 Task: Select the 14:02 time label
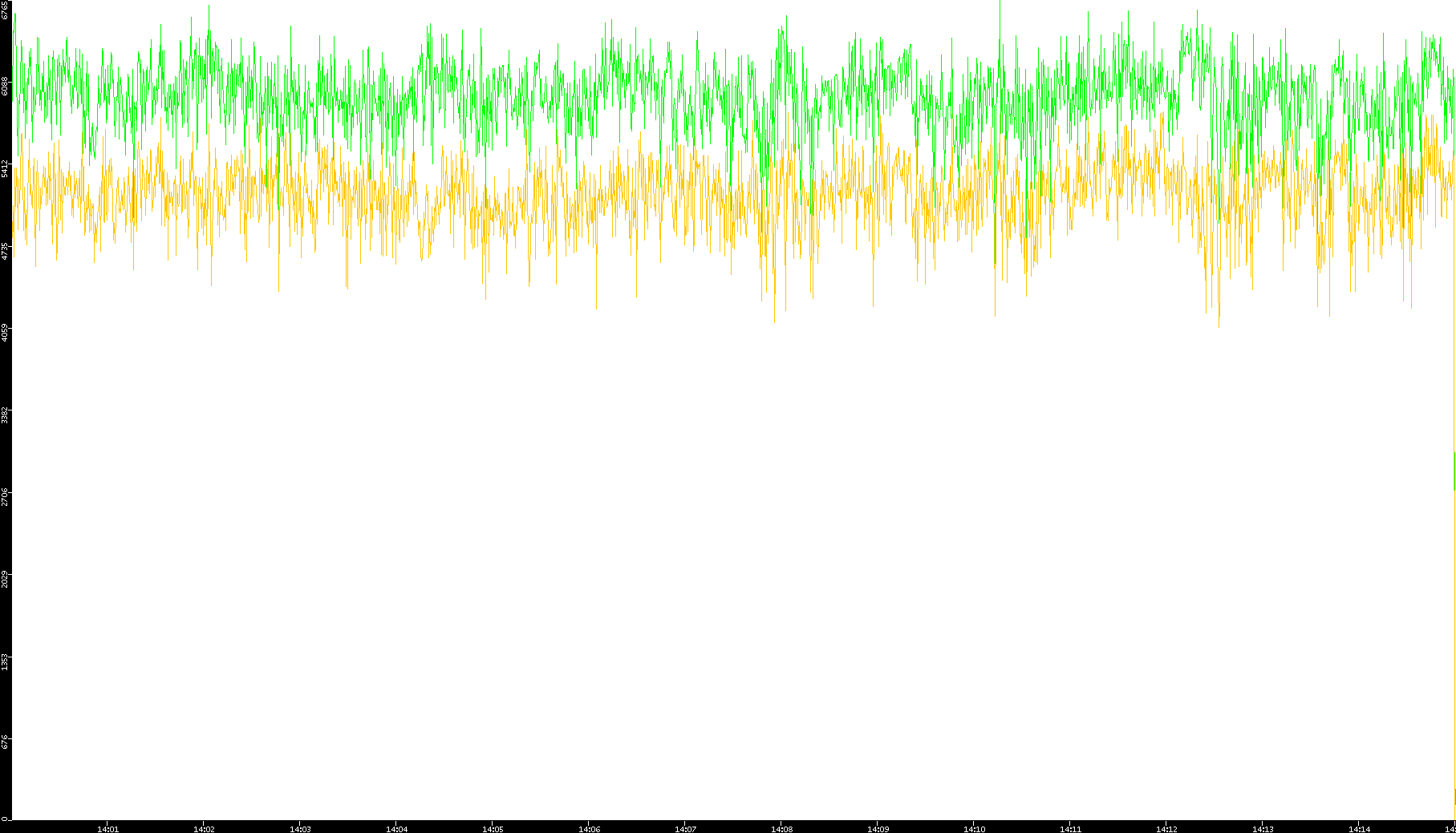(204, 829)
